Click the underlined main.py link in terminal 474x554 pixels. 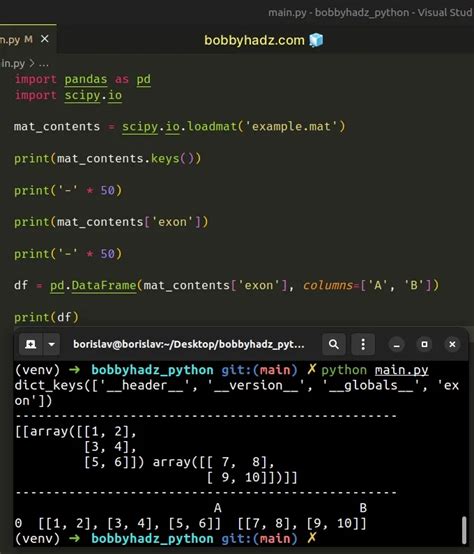tap(401, 370)
